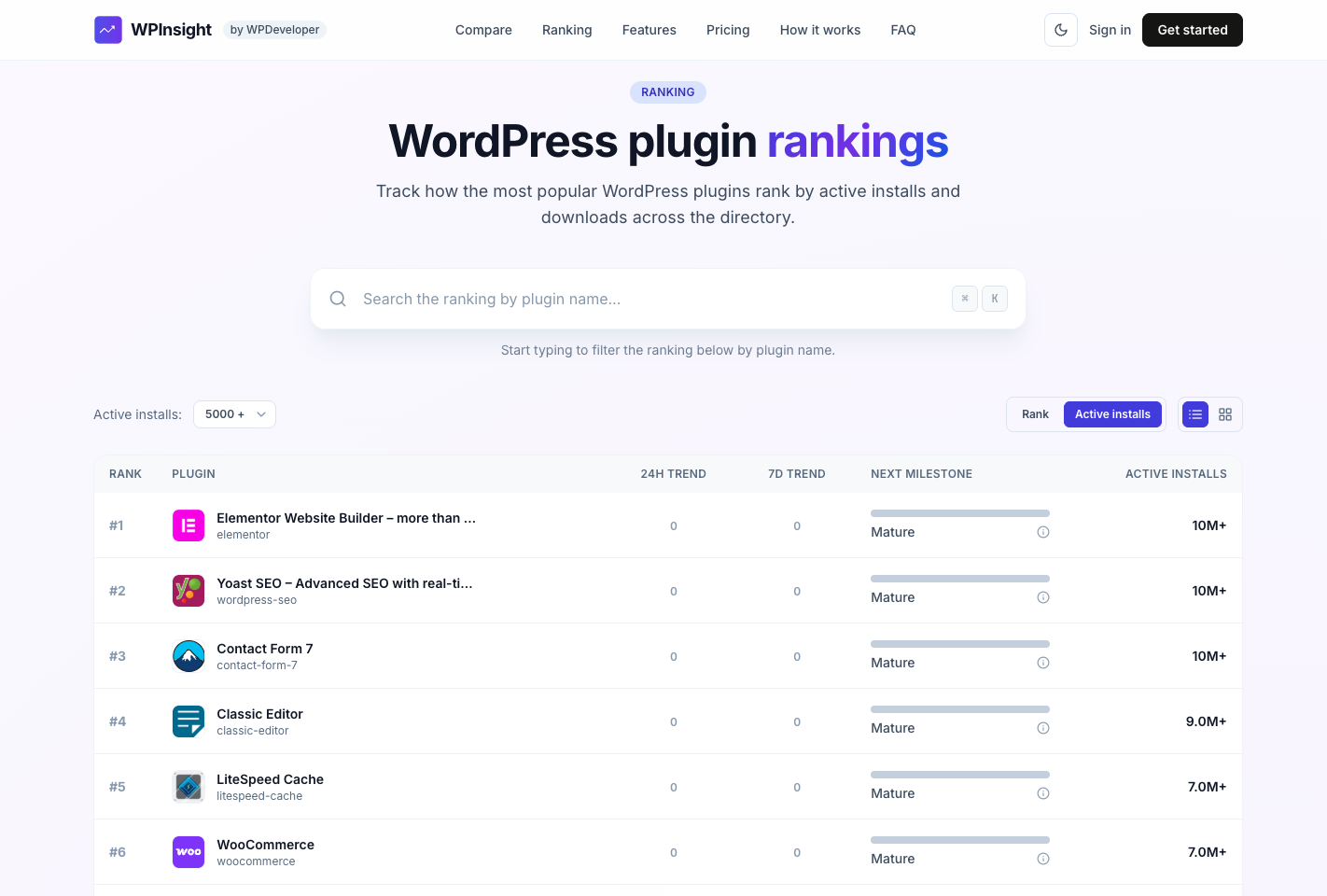Click Sign in link
The image size is (1327, 896).
click(x=1110, y=30)
